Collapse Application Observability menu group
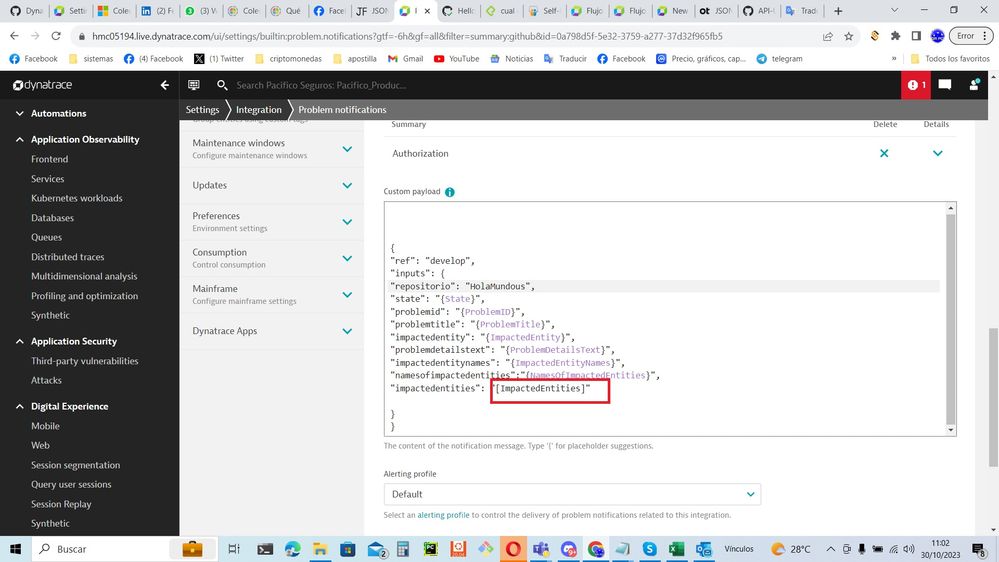The image size is (999, 562). [x=21, y=140]
